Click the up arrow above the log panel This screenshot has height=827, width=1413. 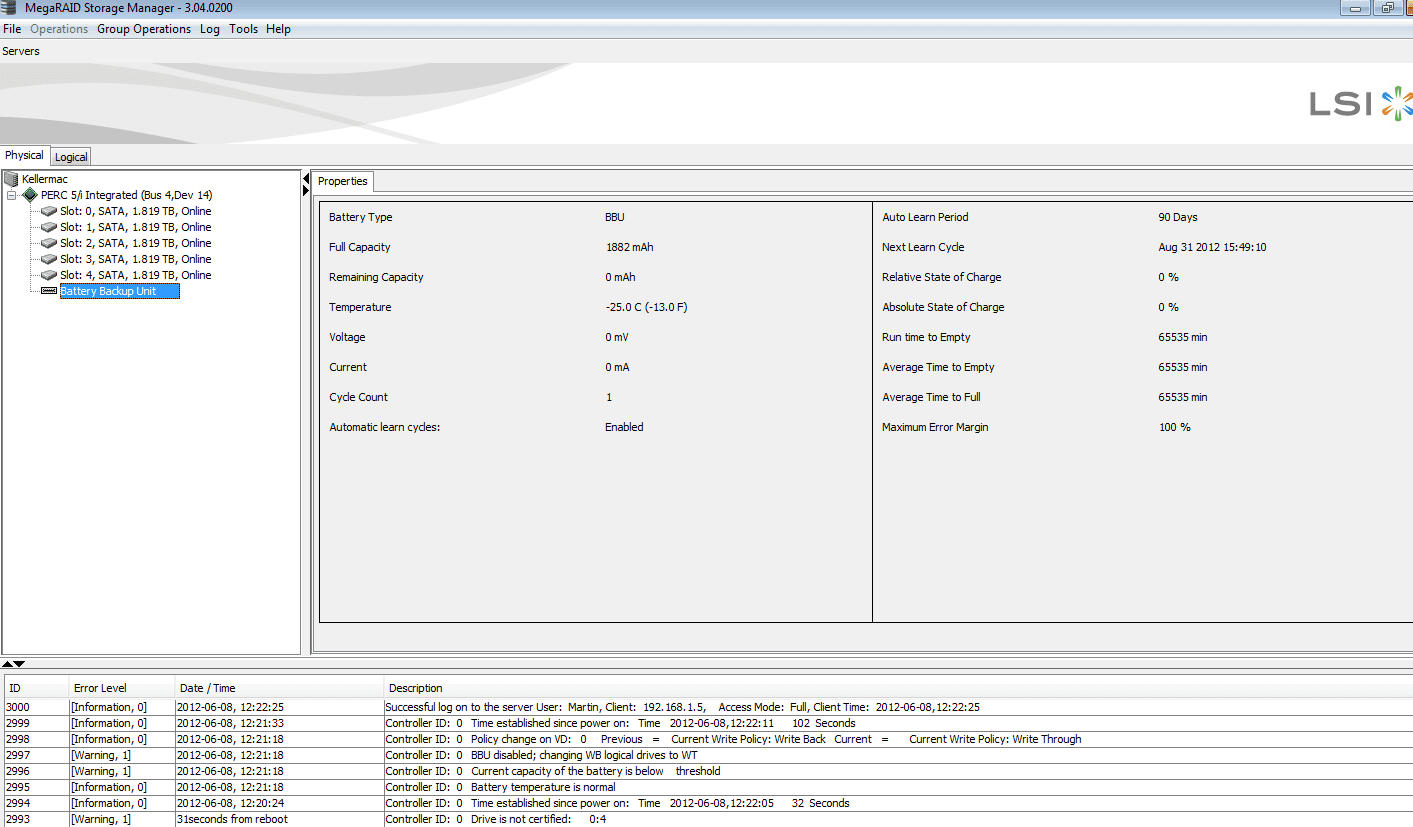click(7, 664)
